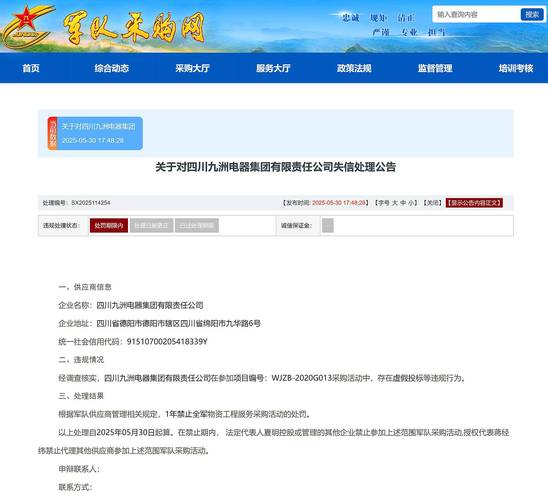Open 政策法规 policies and regulations
Image resolution: width=548 pixels, height=500 pixels.
(354, 68)
